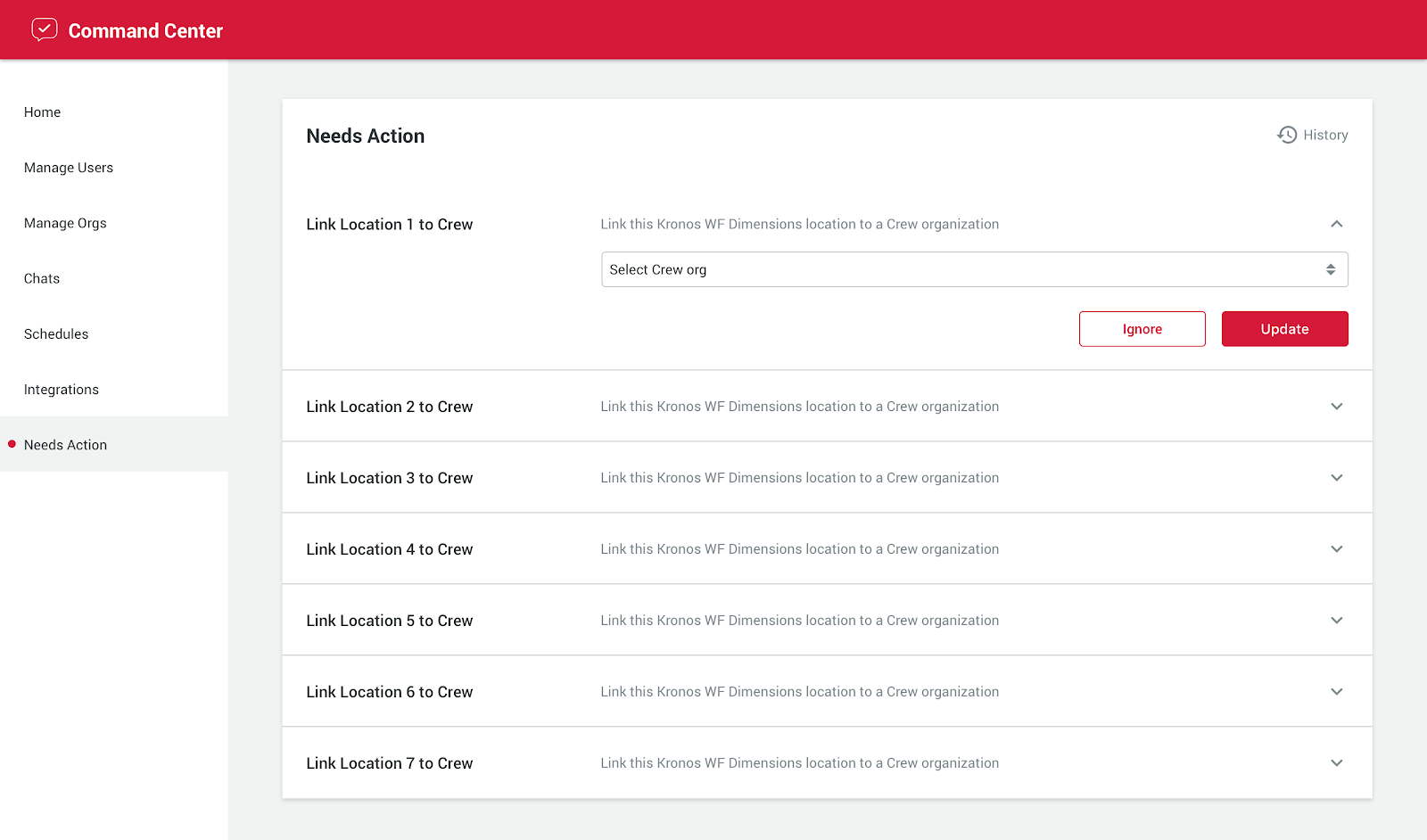The image size is (1427, 840).
Task: Go to Home in sidebar
Action: [x=43, y=112]
